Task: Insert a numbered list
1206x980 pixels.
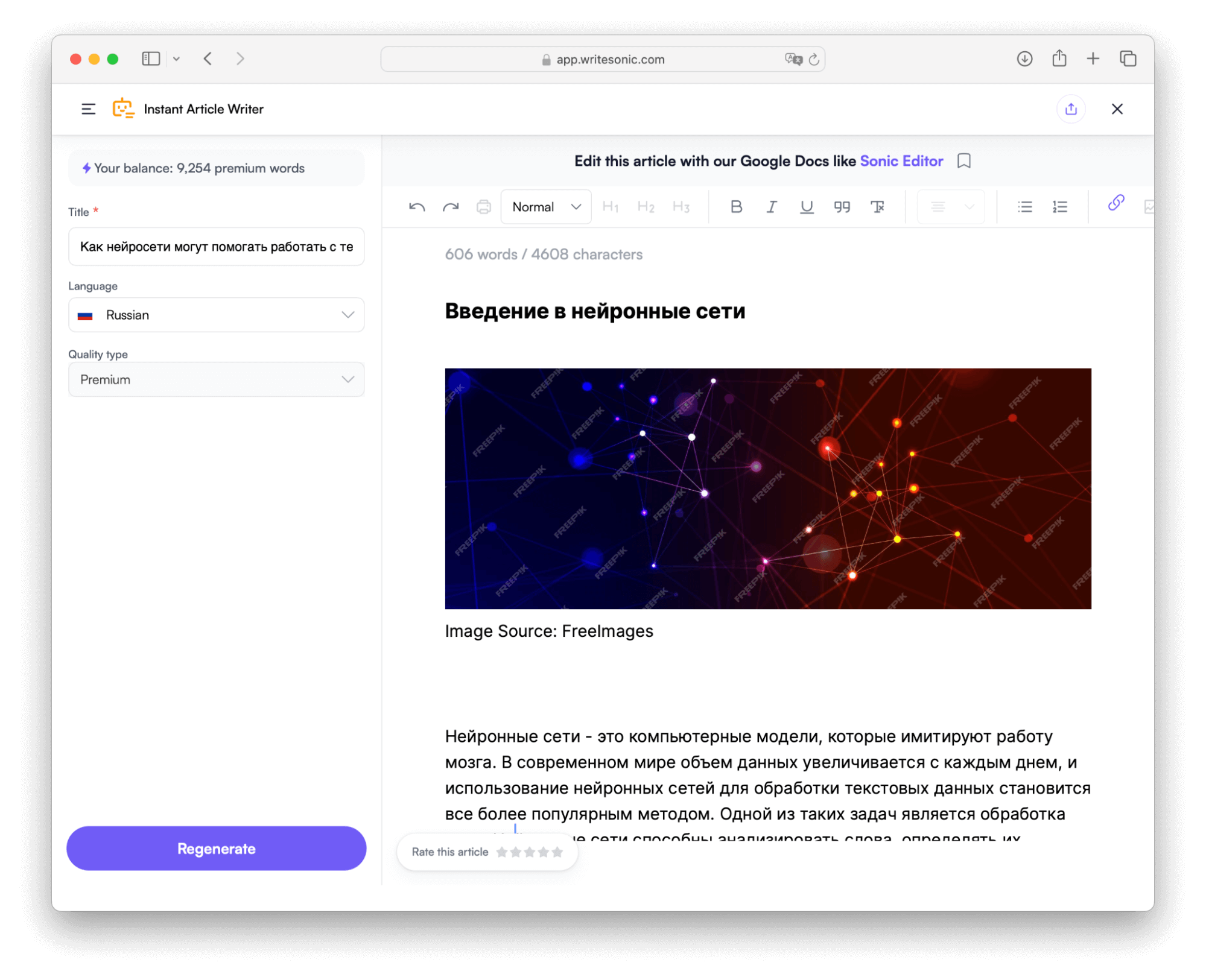Action: pos(1059,207)
